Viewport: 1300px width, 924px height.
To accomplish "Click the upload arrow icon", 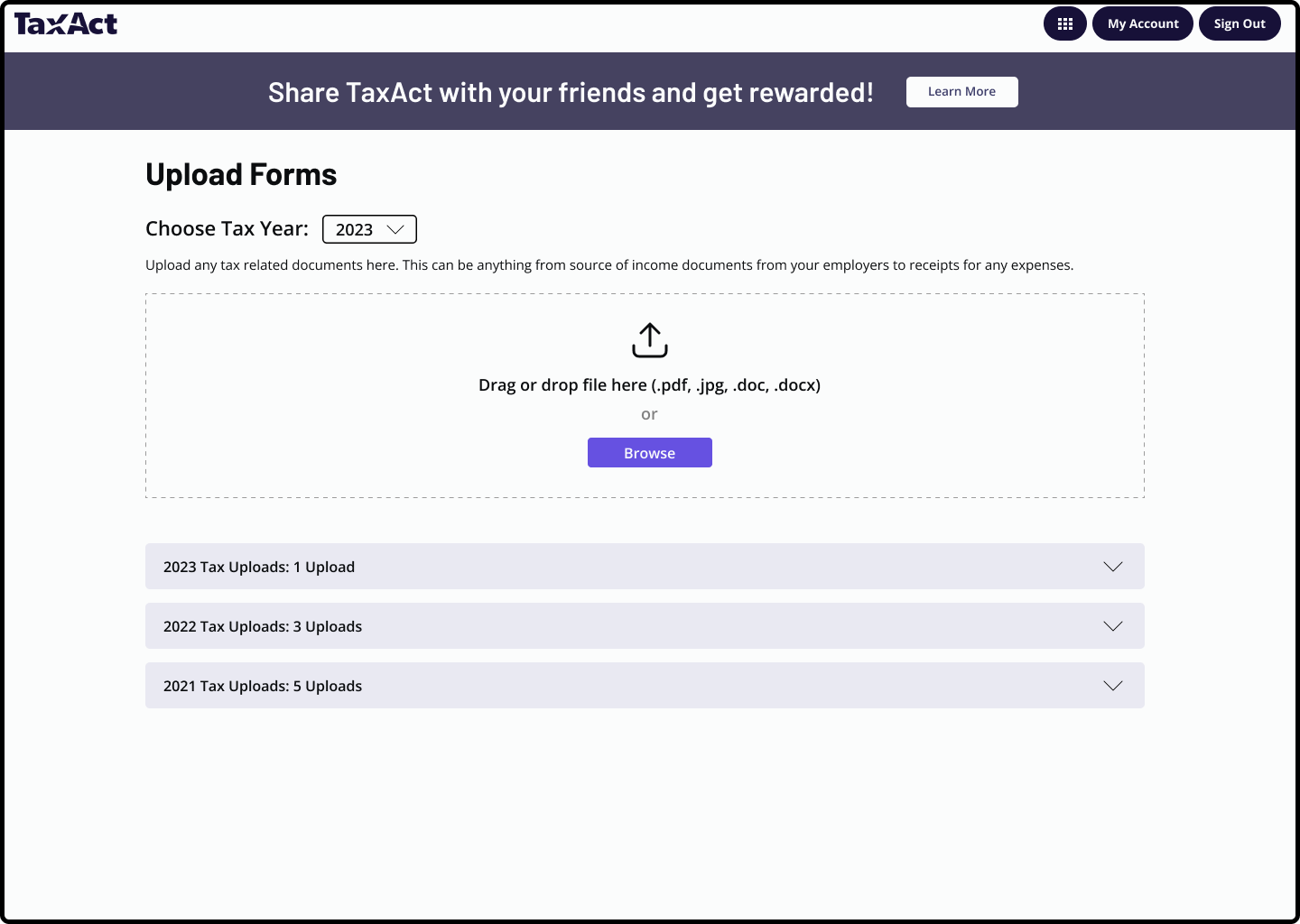I will [650, 340].
